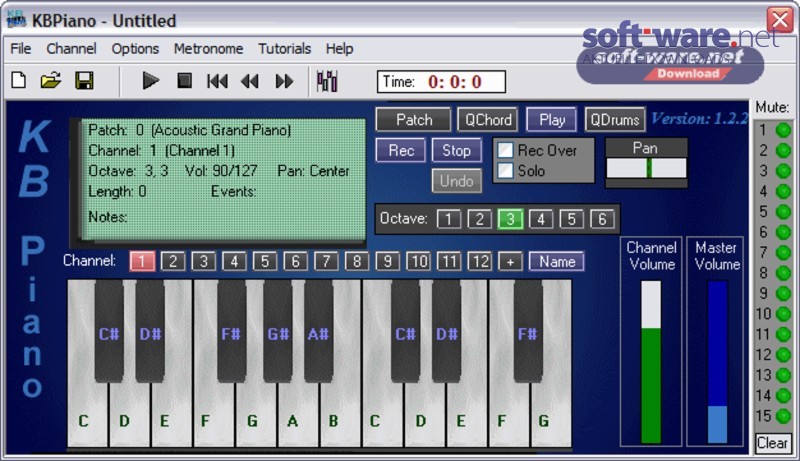Click the blue Stop button
Image resolution: width=800 pixels, height=461 pixels.
click(x=456, y=150)
